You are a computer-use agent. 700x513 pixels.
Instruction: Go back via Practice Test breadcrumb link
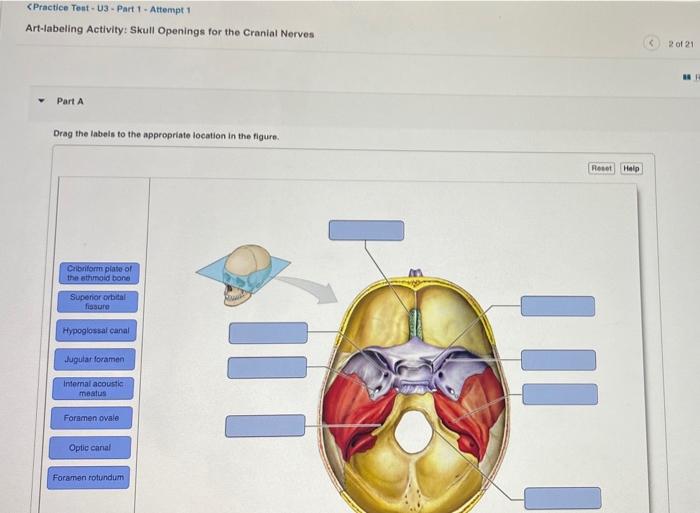click(108, 8)
